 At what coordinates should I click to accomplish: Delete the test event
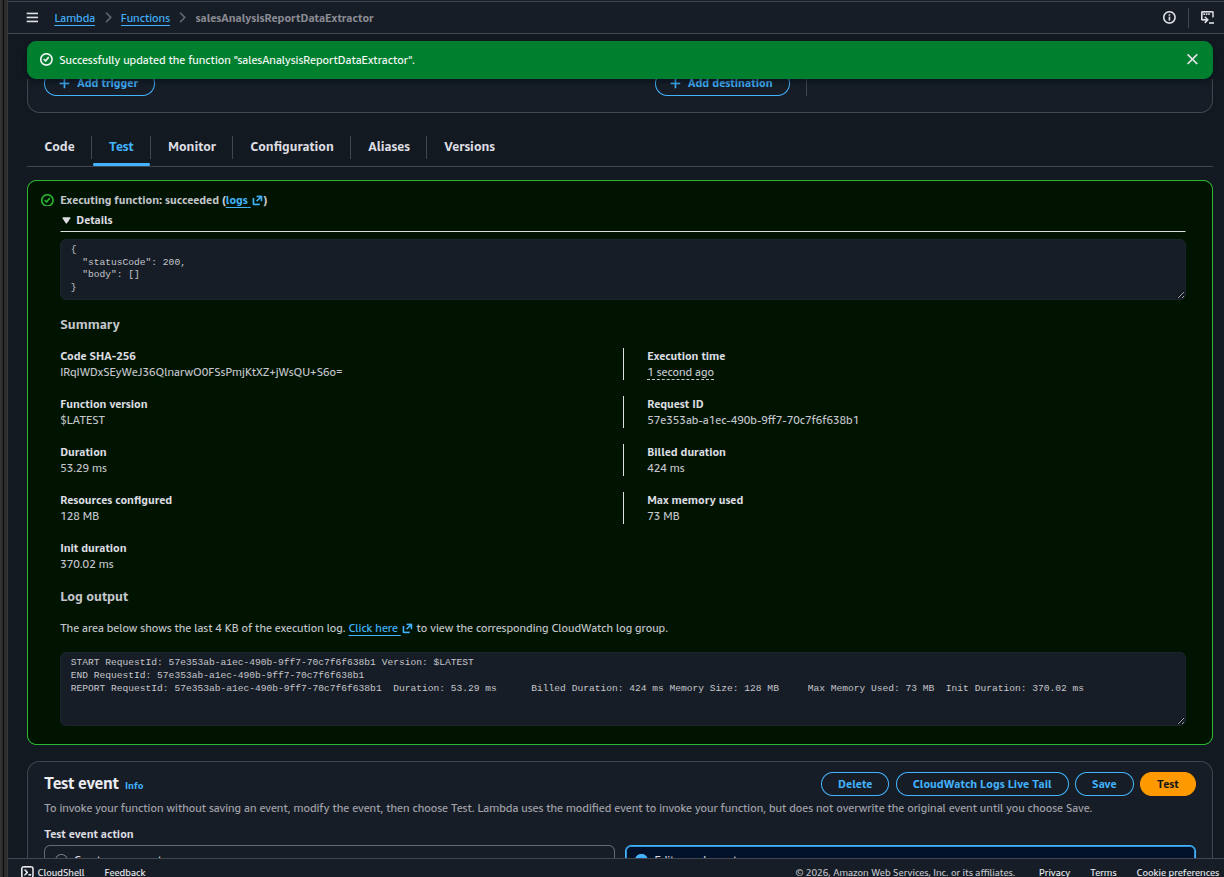[854, 784]
